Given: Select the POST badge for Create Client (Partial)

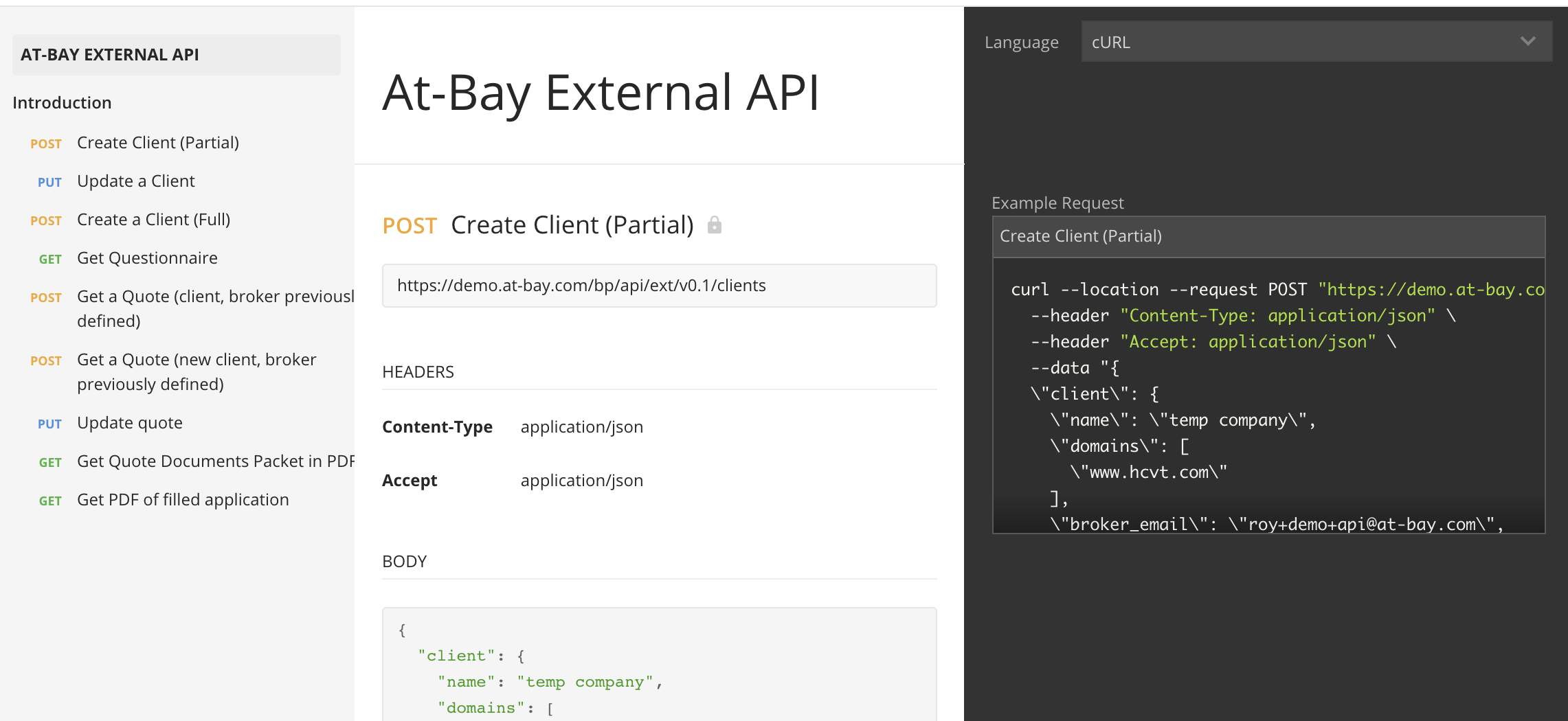Looking at the screenshot, I should pyautogui.click(x=45, y=144).
